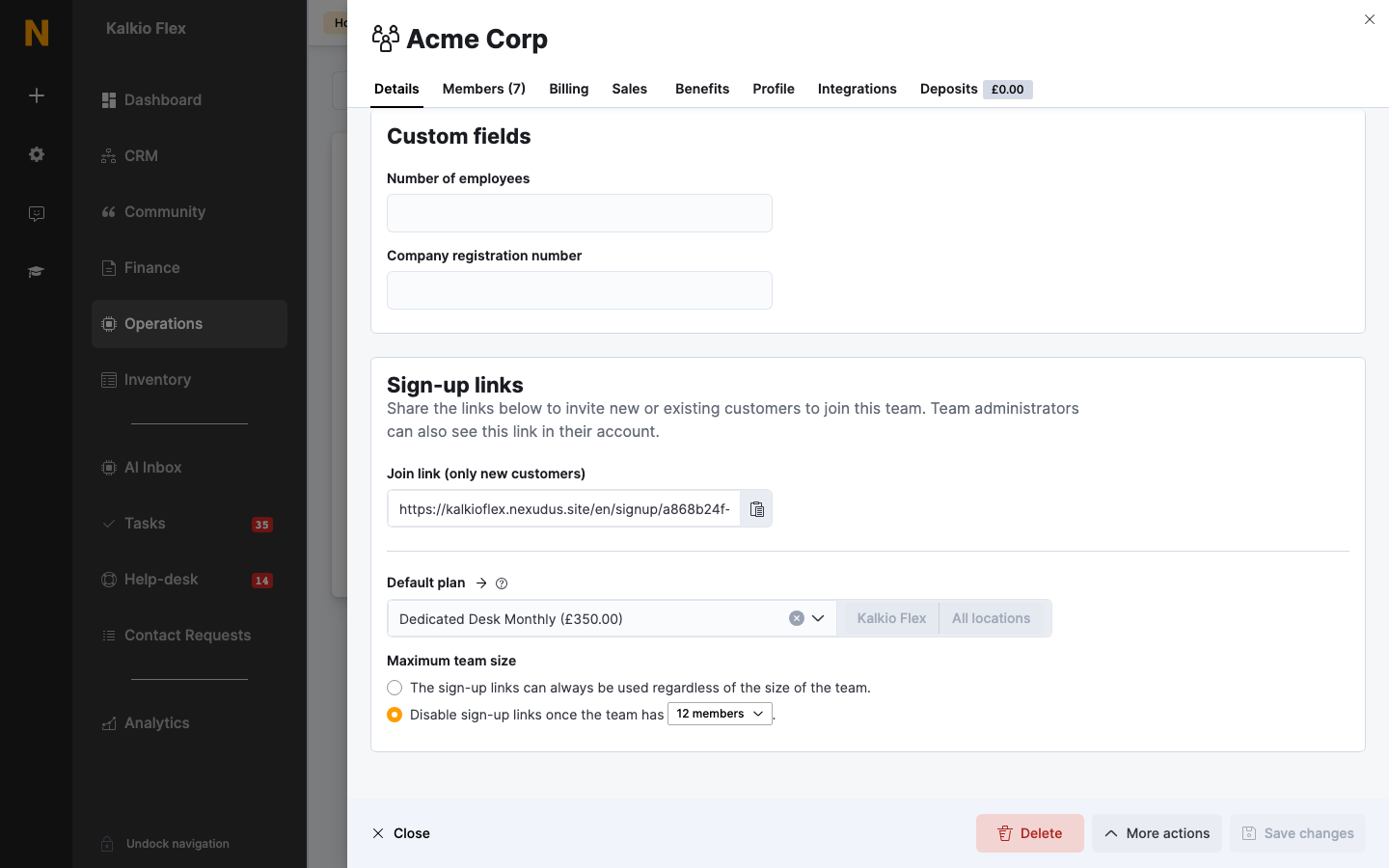
Task: Click the help question mark next to Default plan
Action: (x=502, y=583)
